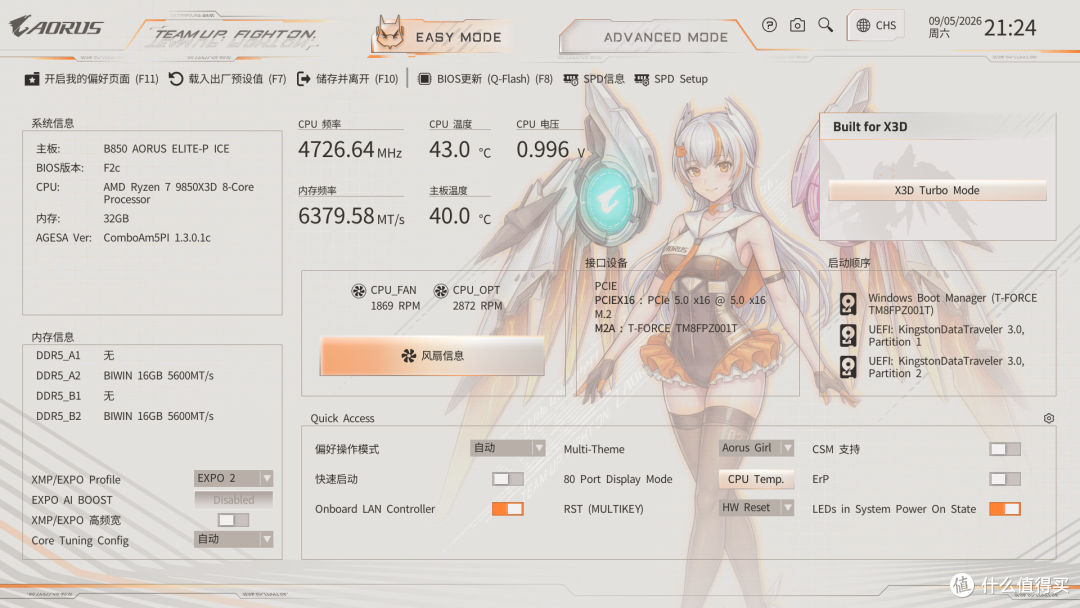
Task: Click the CPU Temp. display mode button
Action: pyautogui.click(x=756, y=479)
